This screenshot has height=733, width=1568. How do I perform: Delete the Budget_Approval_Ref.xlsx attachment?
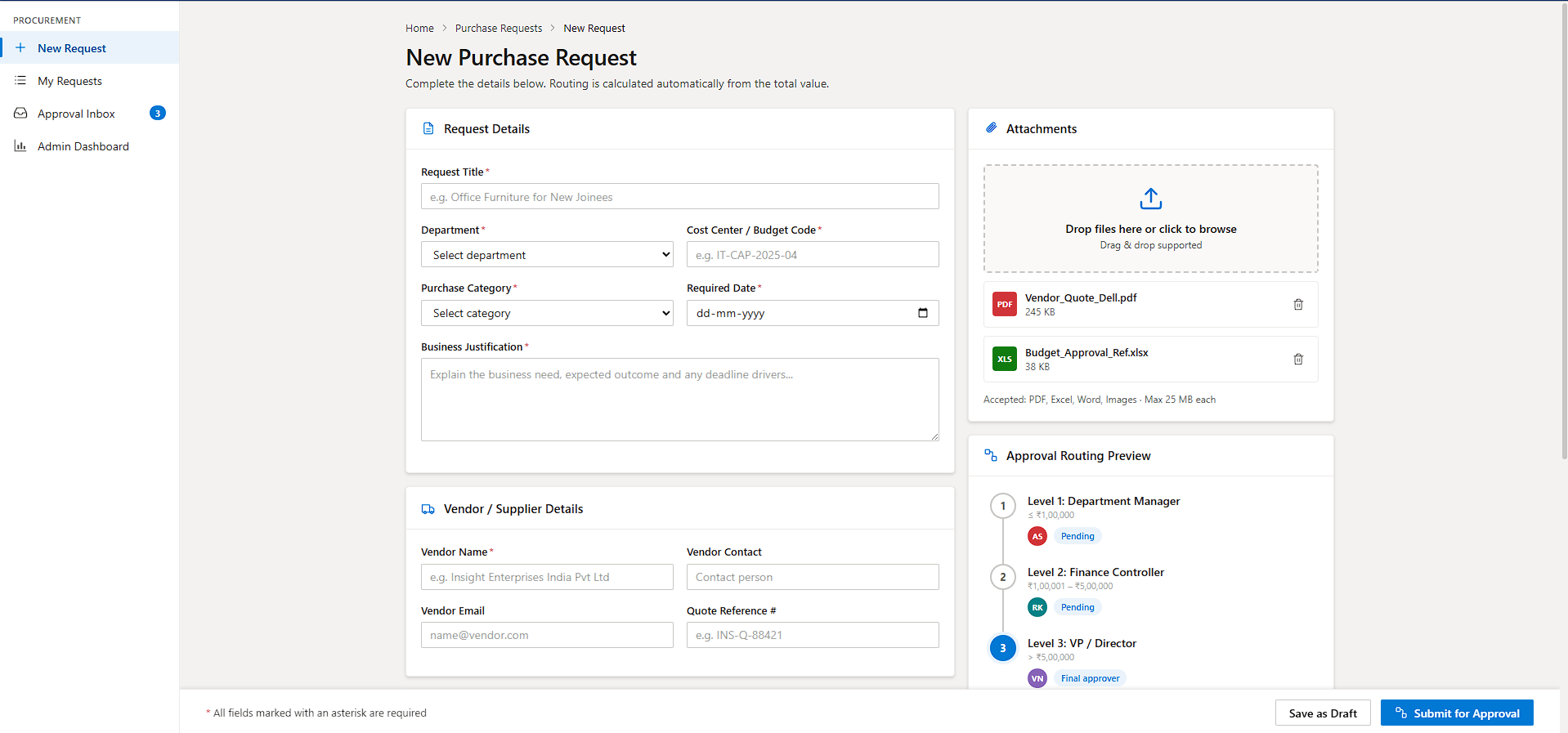coord(1298,359)
